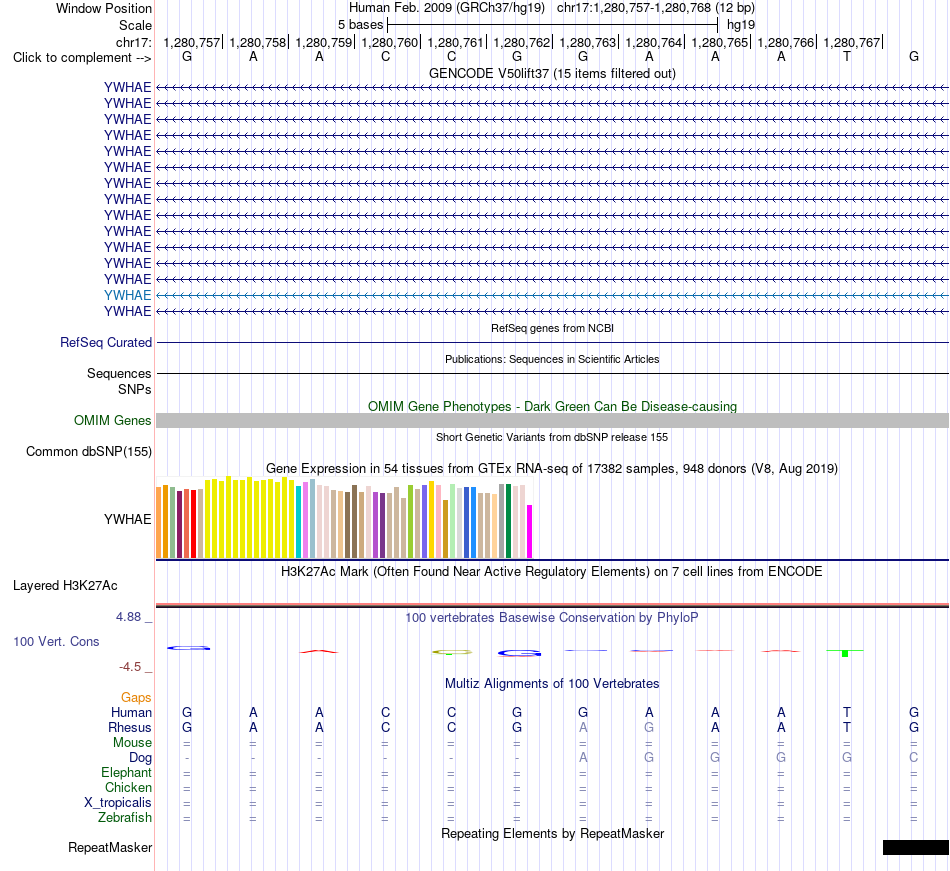Click the orange "Gaps" label

[136, 698]
